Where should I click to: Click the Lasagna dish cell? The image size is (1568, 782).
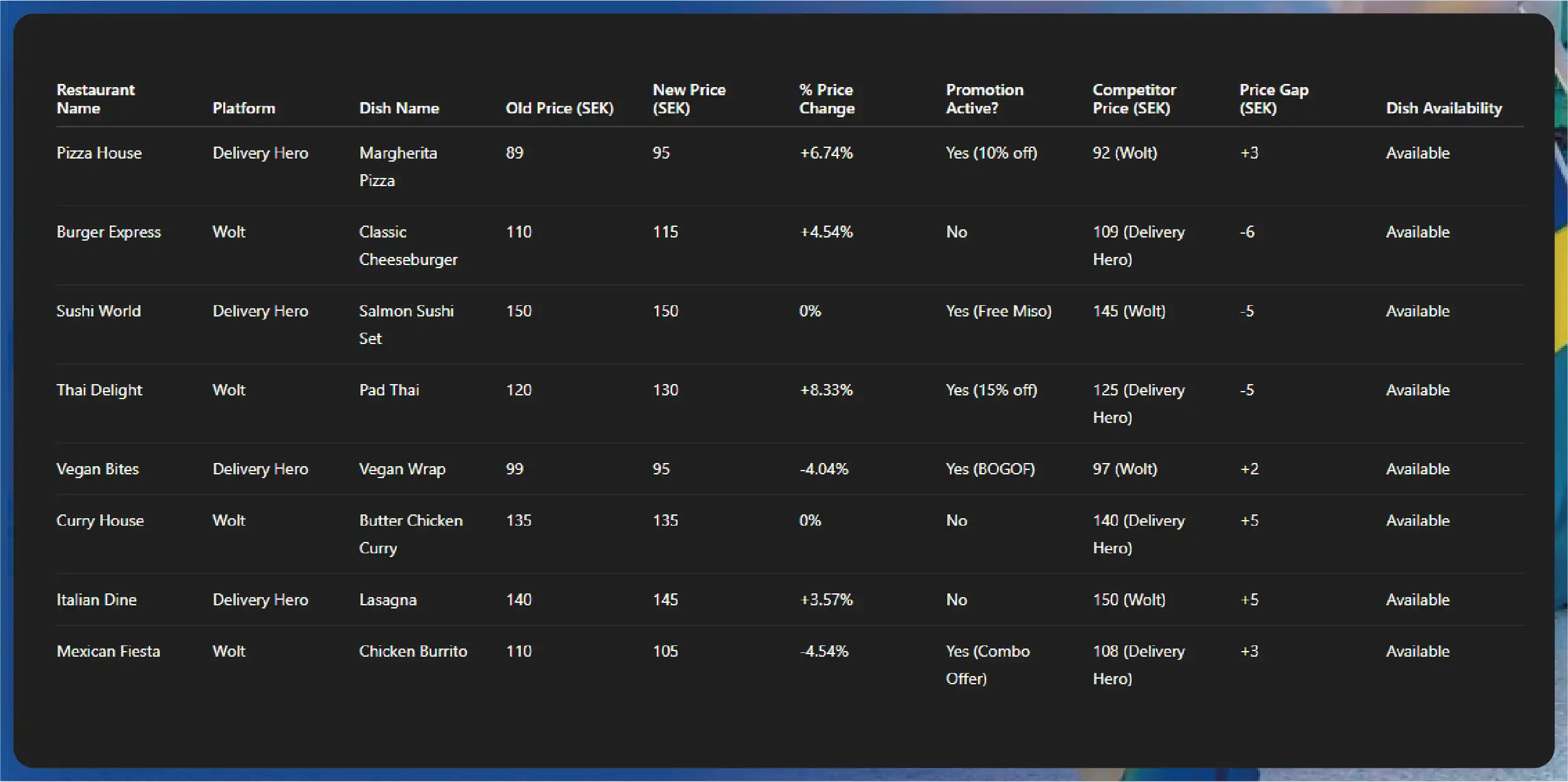click(387, 600)
